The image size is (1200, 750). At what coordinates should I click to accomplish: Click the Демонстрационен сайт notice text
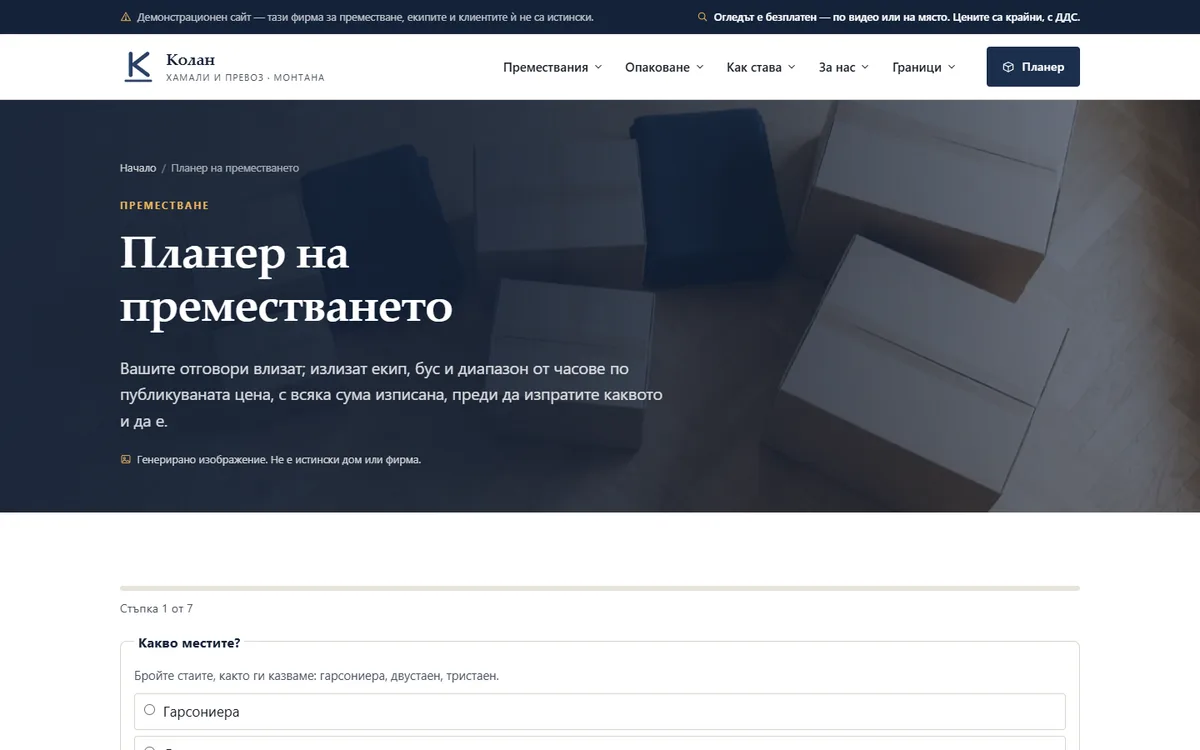point(365,17)
